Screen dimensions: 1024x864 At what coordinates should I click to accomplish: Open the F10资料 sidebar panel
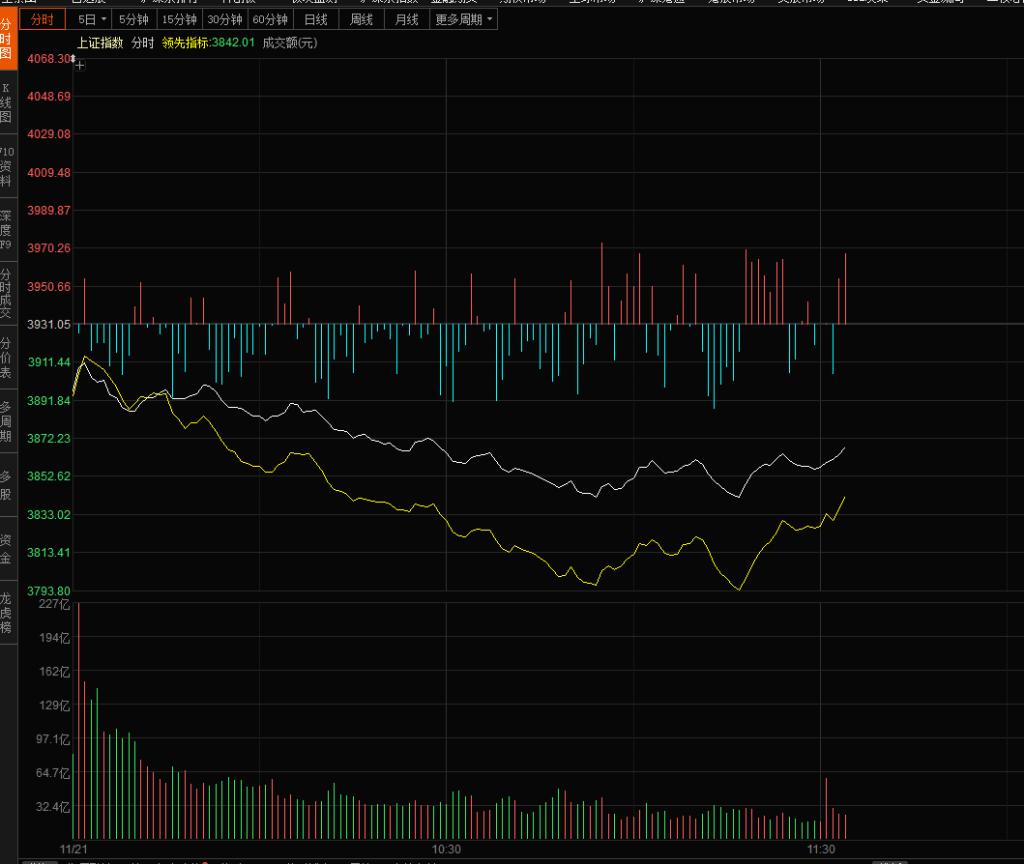(7, 166)
